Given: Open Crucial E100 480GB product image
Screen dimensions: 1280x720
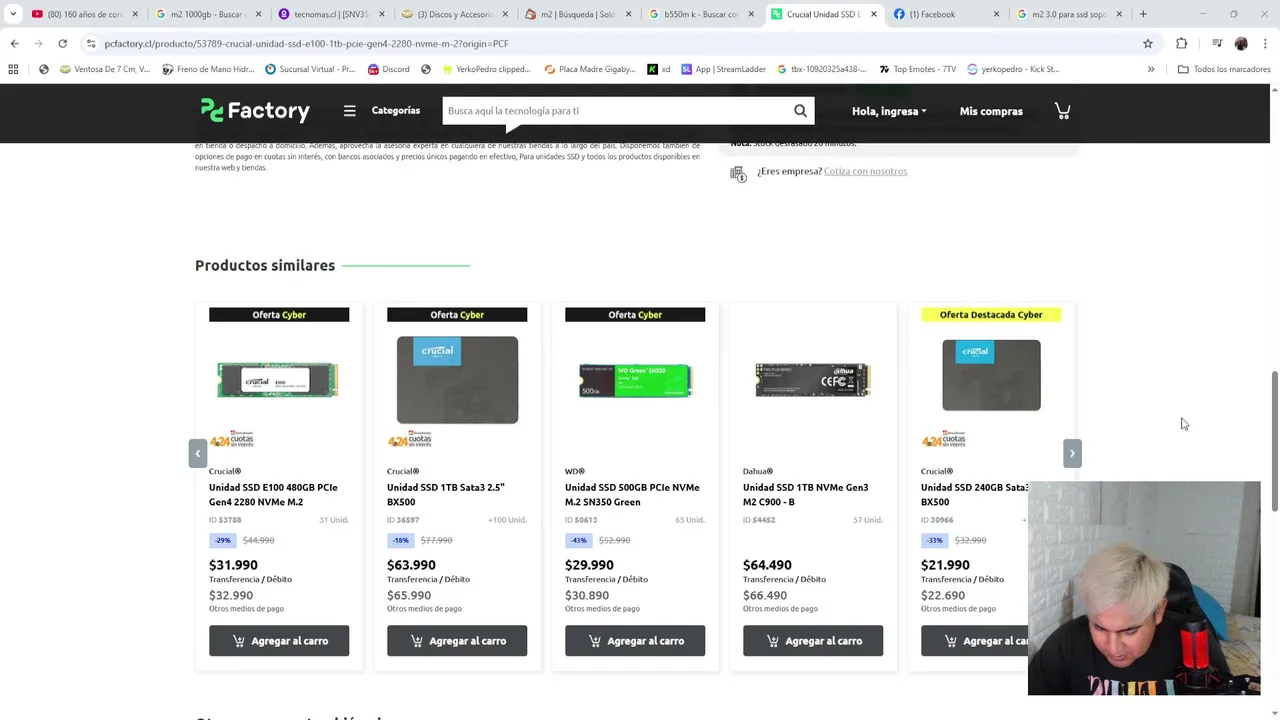Looking at the screenshot, I should coord(278,380).
